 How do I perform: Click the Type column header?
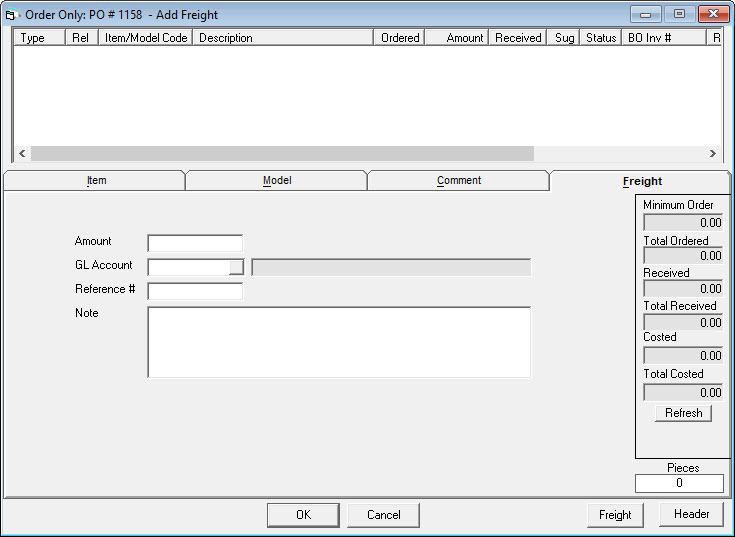pos(39,37)
